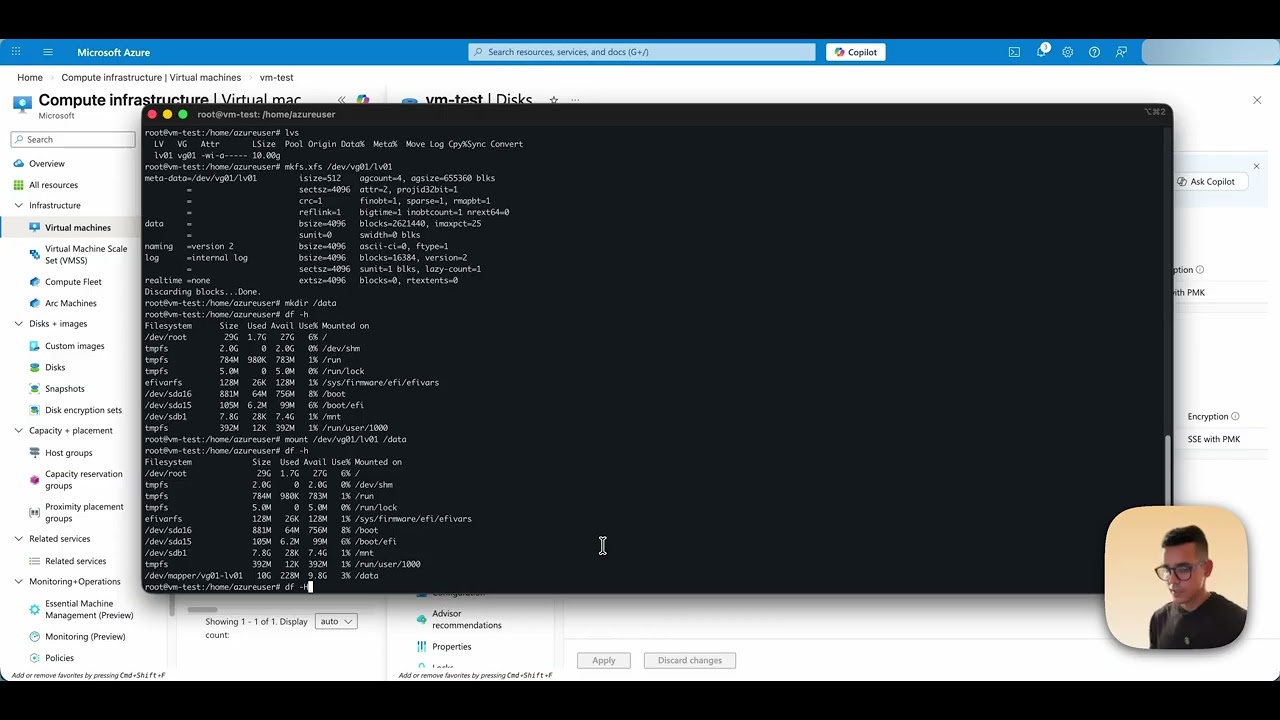Open Monitoring (Preview) menu item
The image size is (1280, 720).
pyautogui.click(x=85, y=636)
